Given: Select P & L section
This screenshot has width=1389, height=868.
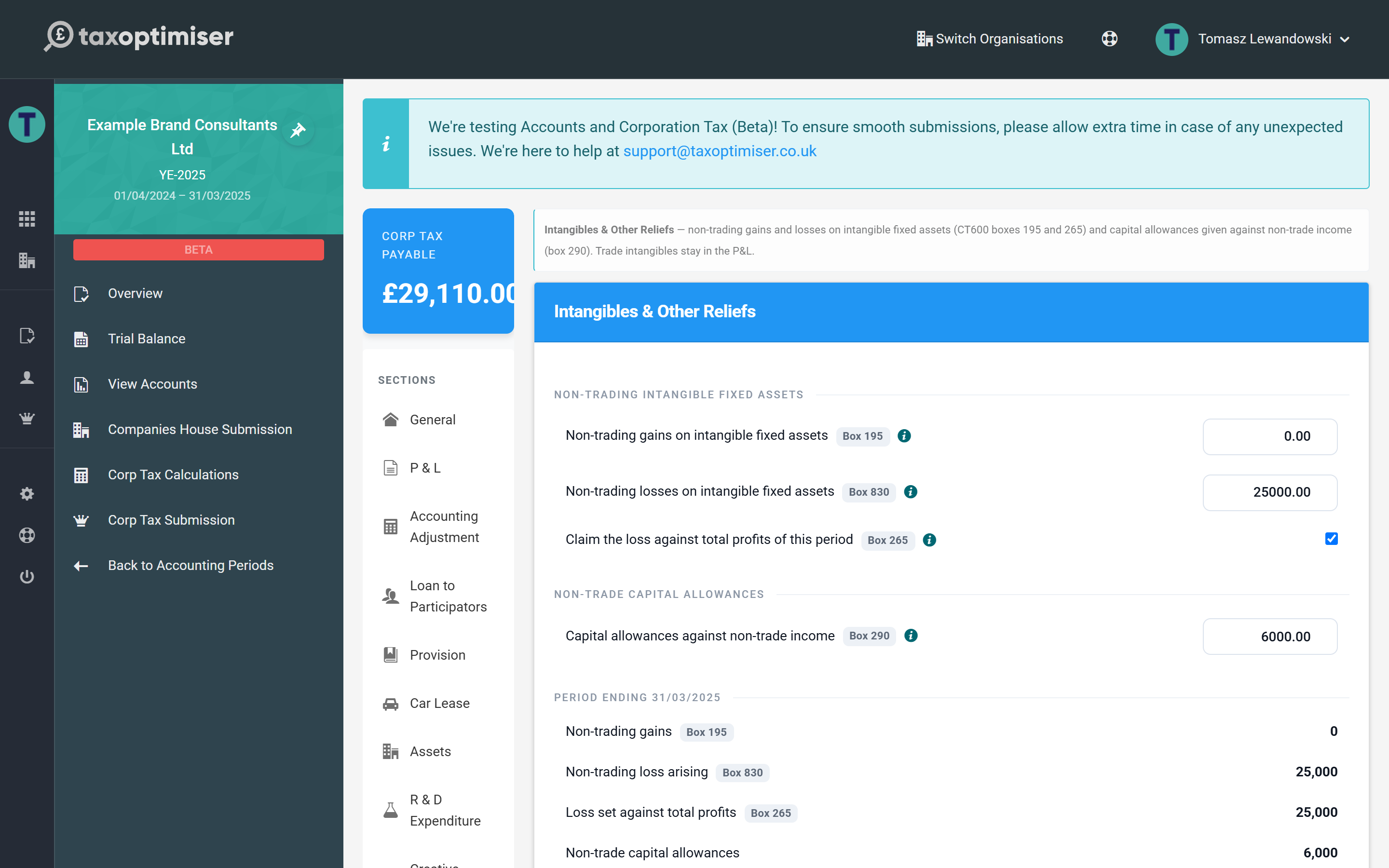Looking at the screenshot, I should coord(438,468).
